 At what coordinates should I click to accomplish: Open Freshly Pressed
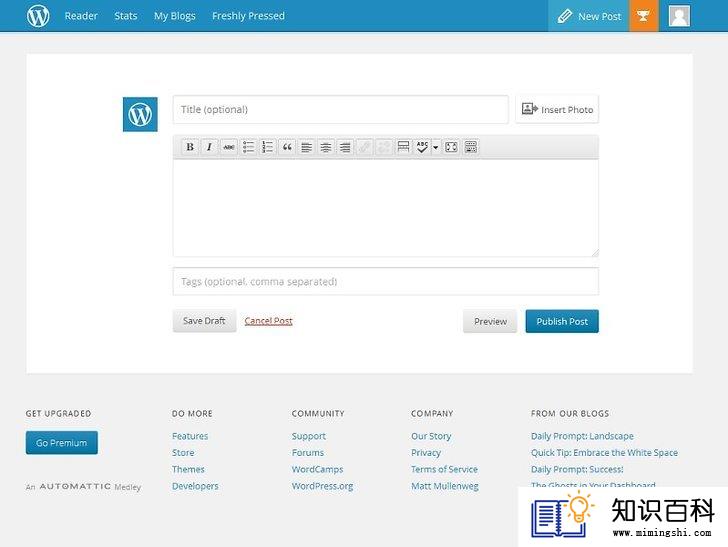pyautogui.click(x=248, y=16)
